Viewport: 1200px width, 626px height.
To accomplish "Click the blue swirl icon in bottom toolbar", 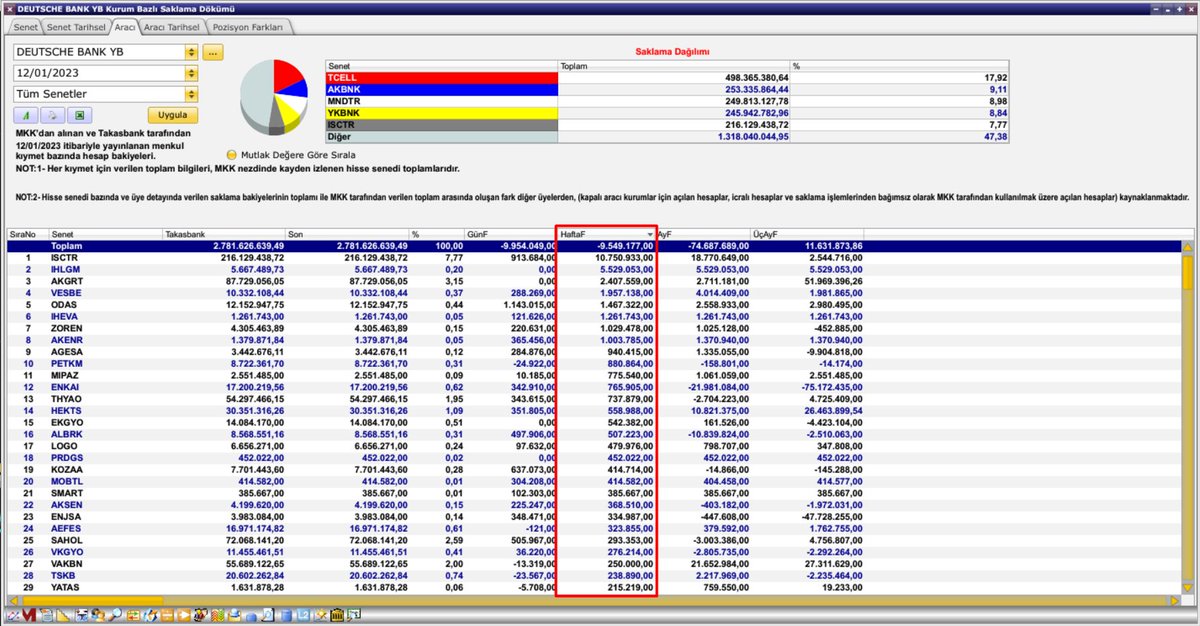I will (150, 615).
